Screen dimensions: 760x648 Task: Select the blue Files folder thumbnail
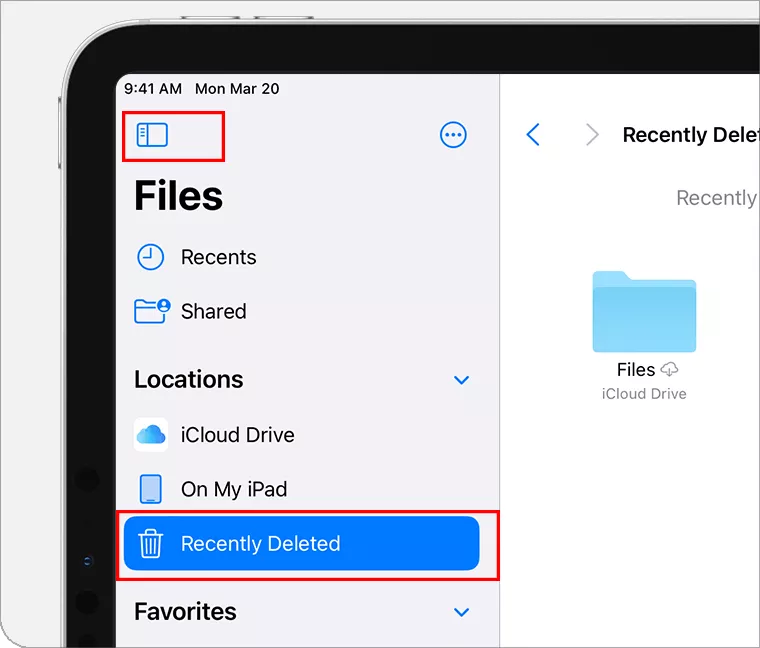coord(644,311)
